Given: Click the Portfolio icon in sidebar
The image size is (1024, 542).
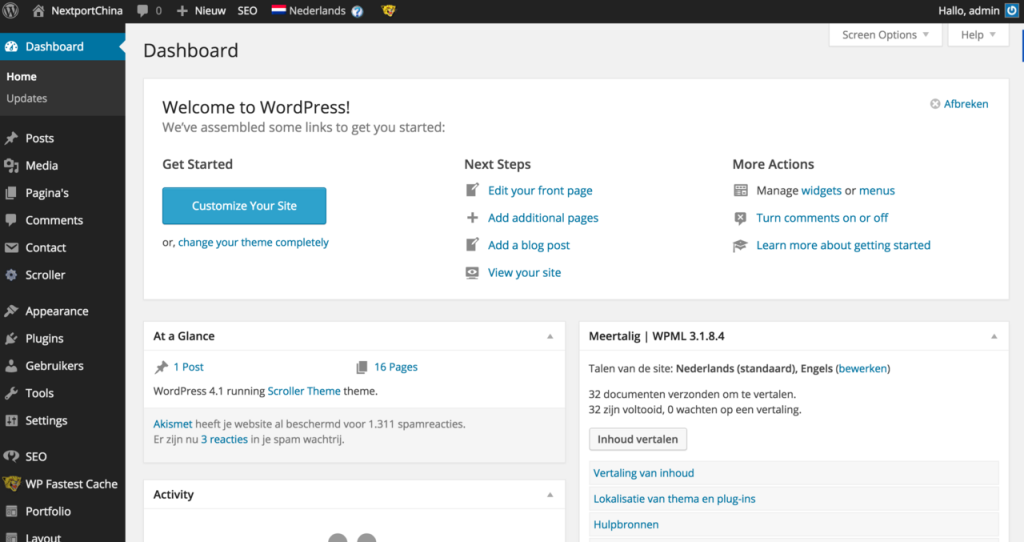Looking at the screenshot, I should point(11,511).
